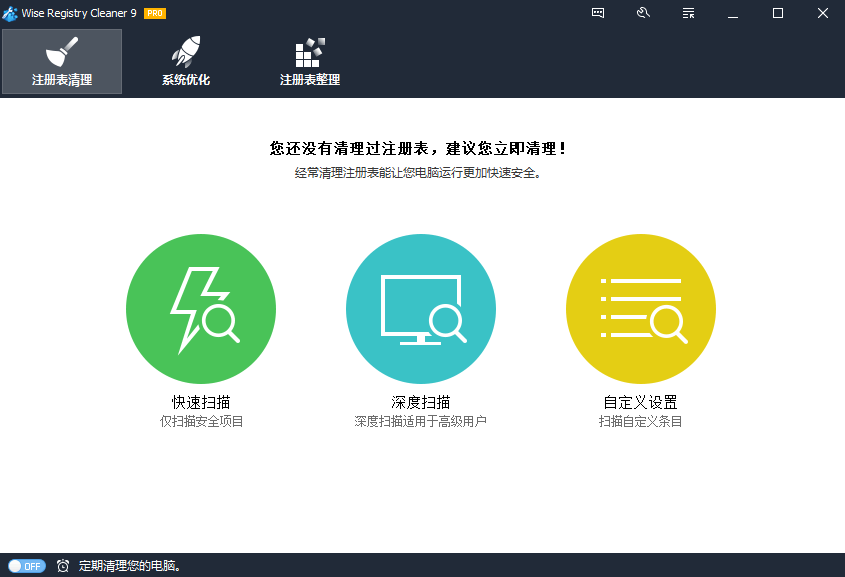
Task: Switch to the 系统优化 tab
Action: (186, 61)
